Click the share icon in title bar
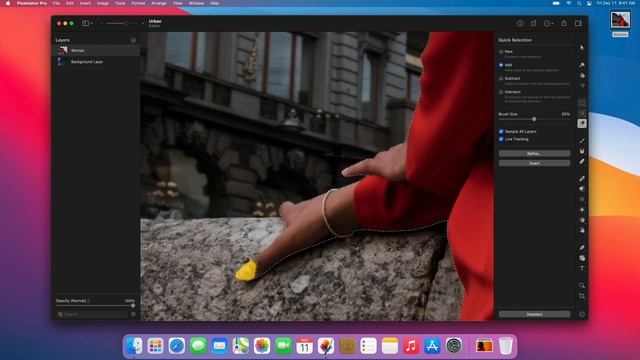 pyautogui.click(x=564, y=23)
